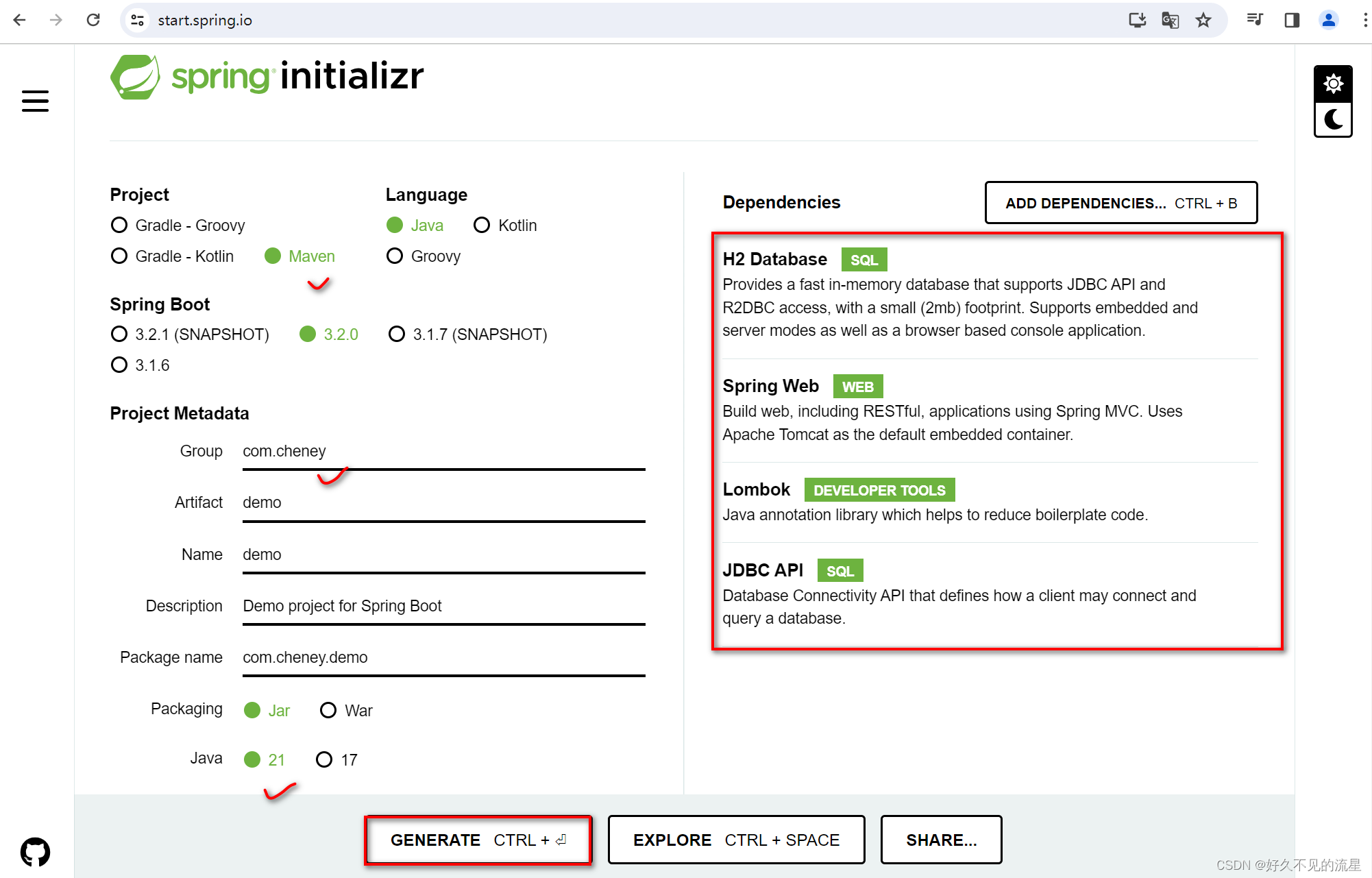Select Gradle - Groovy project
This screenshot has width=1372, height=878.
tap(177, 225)
